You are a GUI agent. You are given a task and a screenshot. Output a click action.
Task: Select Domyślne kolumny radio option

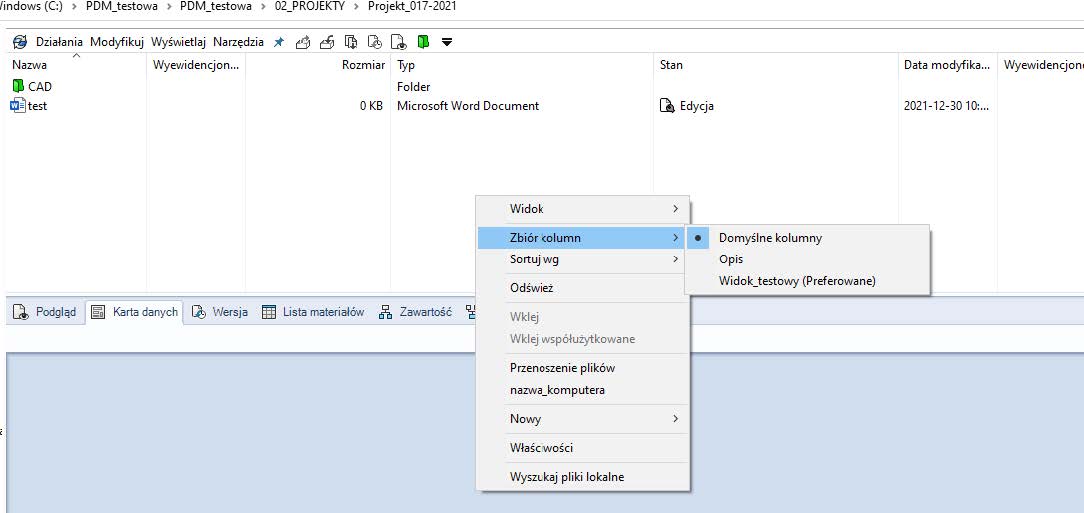click(807, 238)
